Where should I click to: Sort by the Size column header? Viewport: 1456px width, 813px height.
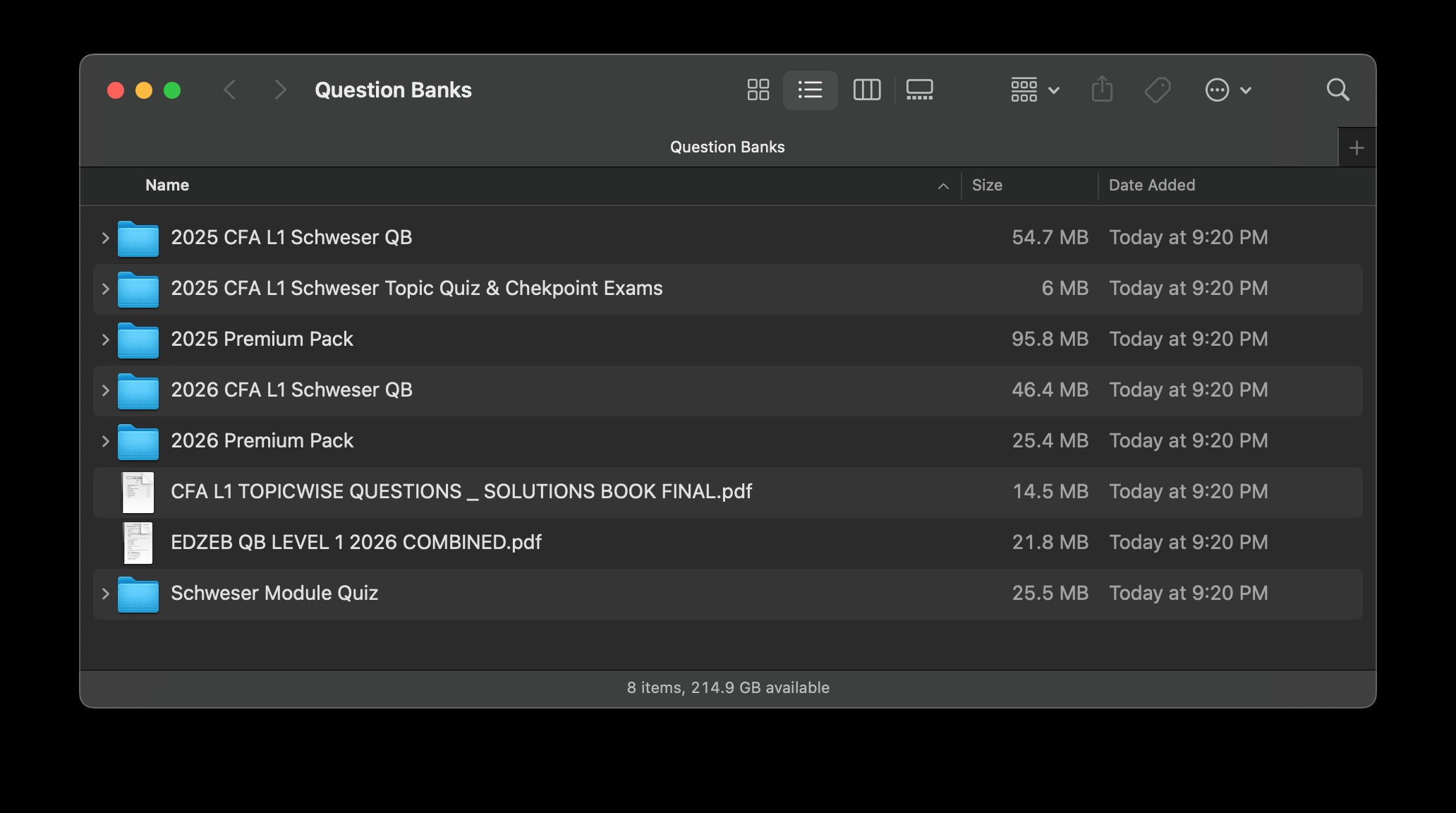pyautogui.click(x=987, y=185)
